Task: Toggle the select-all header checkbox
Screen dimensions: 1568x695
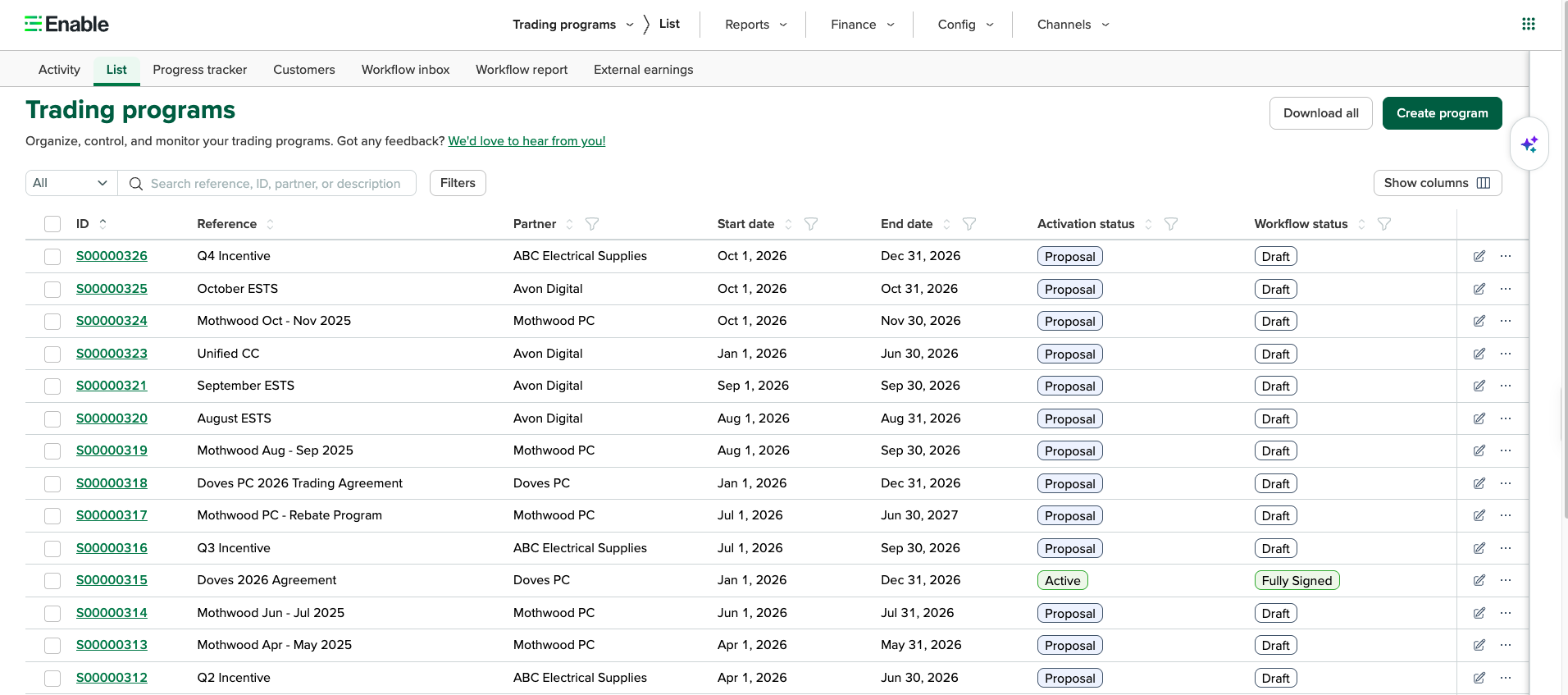Action: [52, 224]
